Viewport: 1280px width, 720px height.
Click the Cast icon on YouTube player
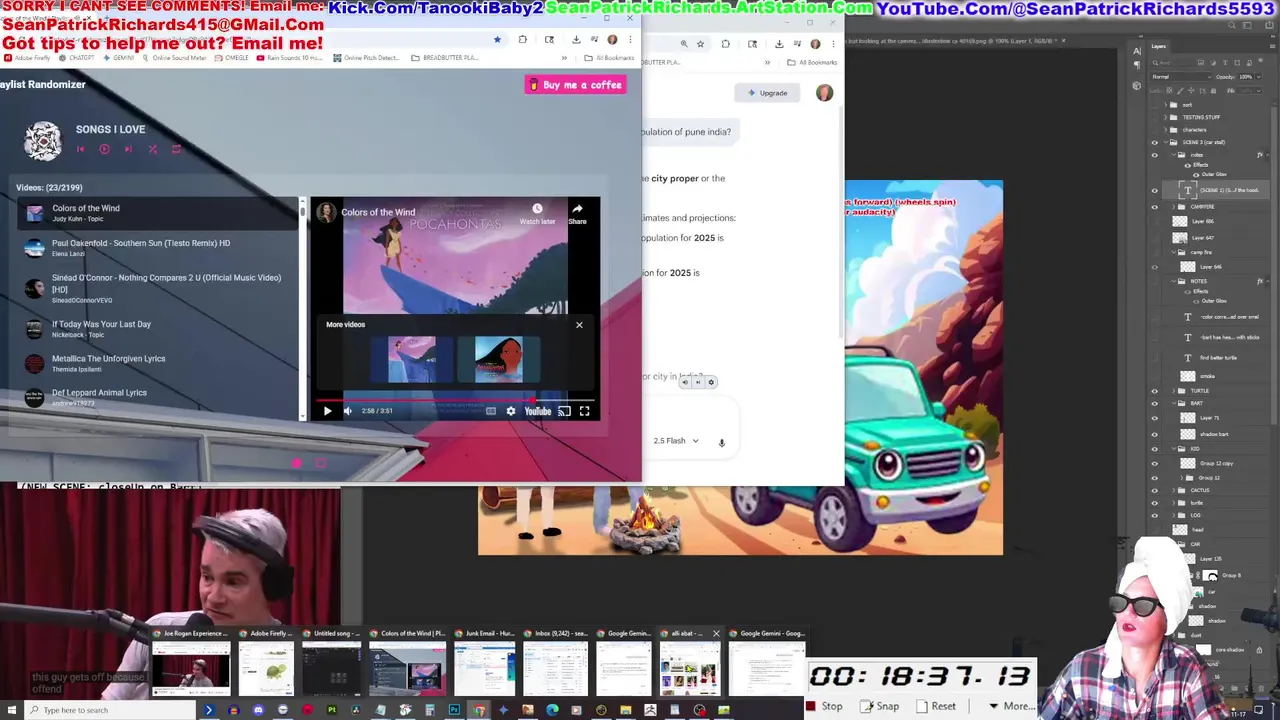tap(564, 411)
